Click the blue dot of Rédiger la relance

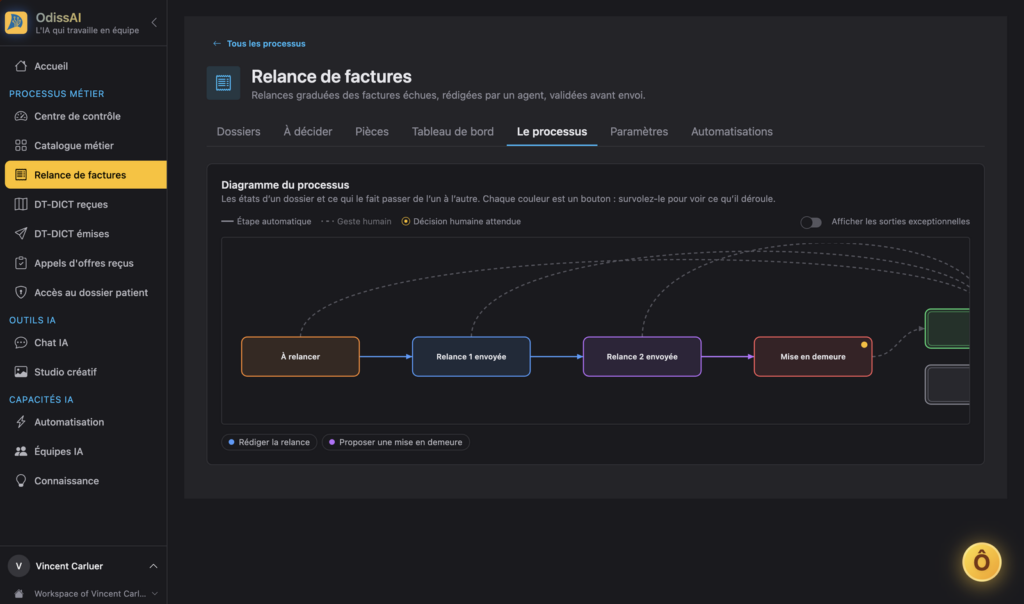pyautogui.click(x=231, y=442)
